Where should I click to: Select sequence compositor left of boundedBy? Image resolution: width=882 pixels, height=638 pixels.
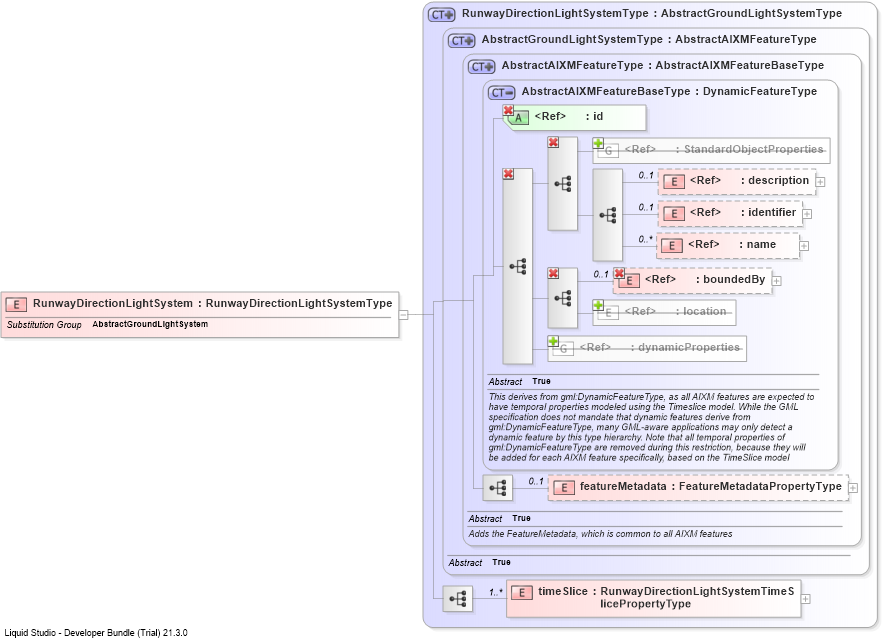click(562, 298)
